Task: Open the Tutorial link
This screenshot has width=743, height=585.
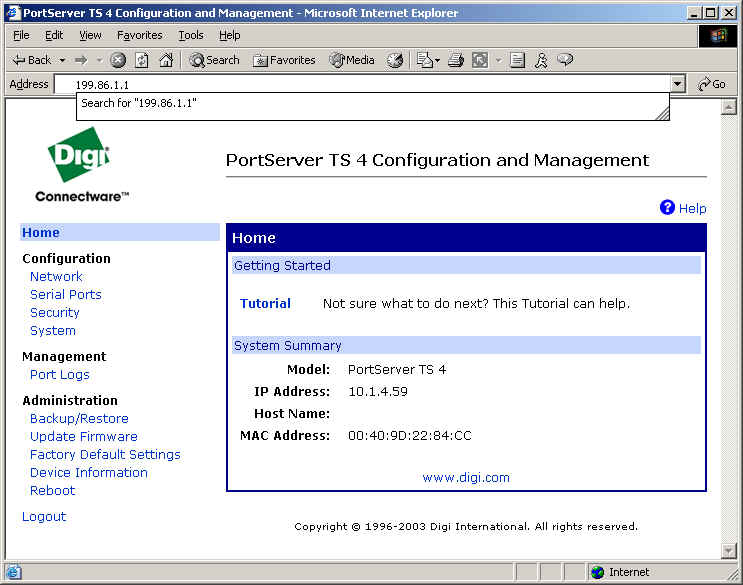Action: (265, 304)
